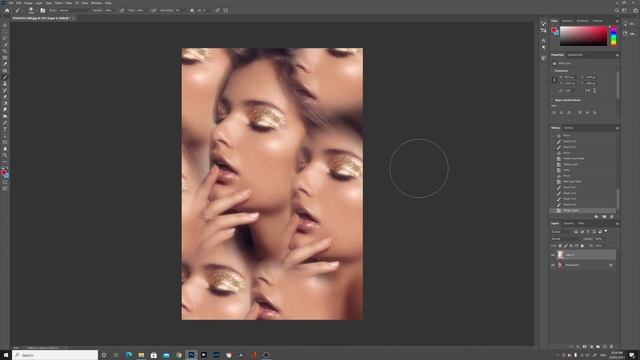Open the Brush Preset picker
The height and width of the screenshot is (360, 640).
point(31,11)
